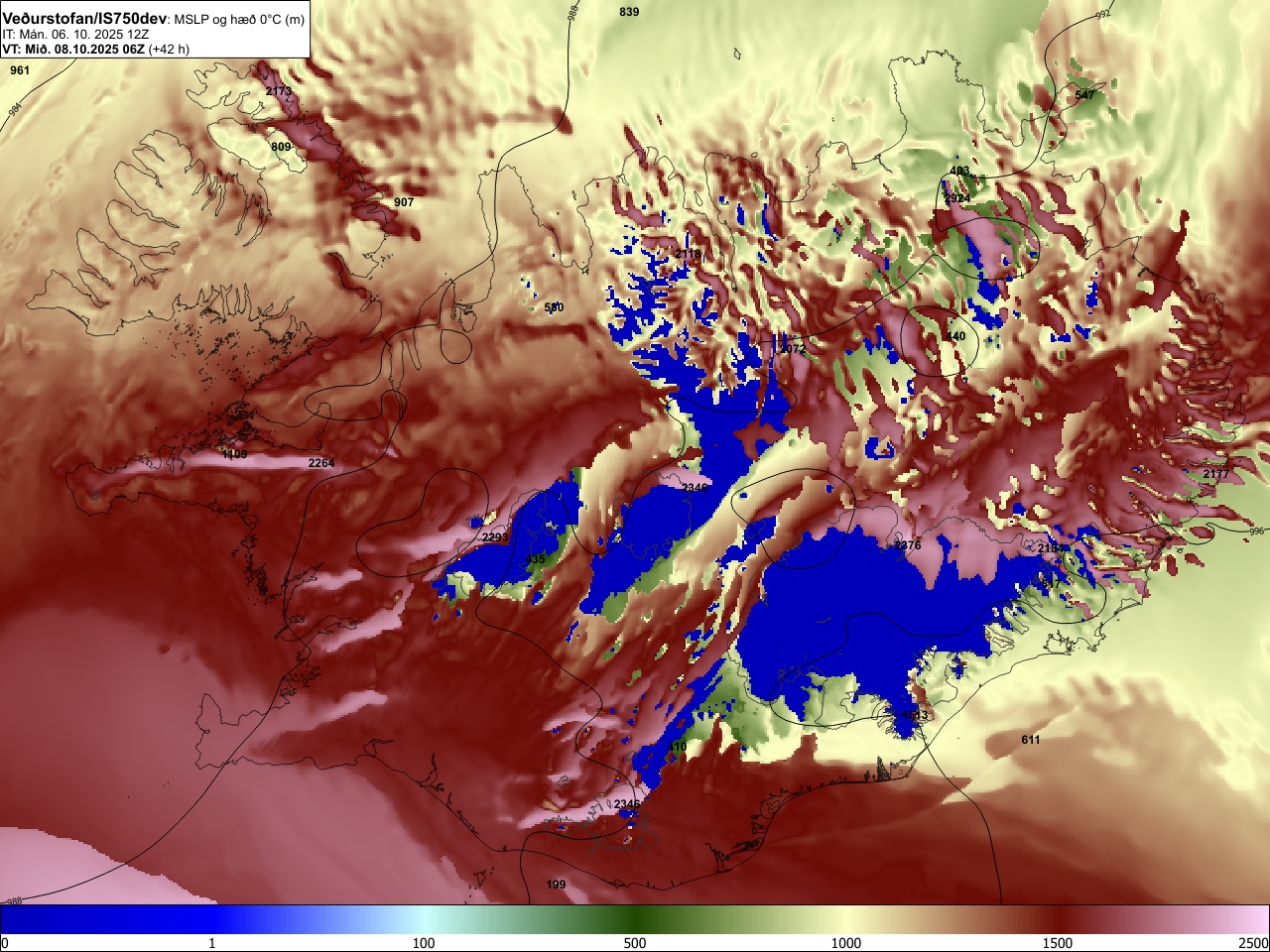1270x952 pixels.
Task: Click the '992' isobar pressure label
Action: 1103,15
